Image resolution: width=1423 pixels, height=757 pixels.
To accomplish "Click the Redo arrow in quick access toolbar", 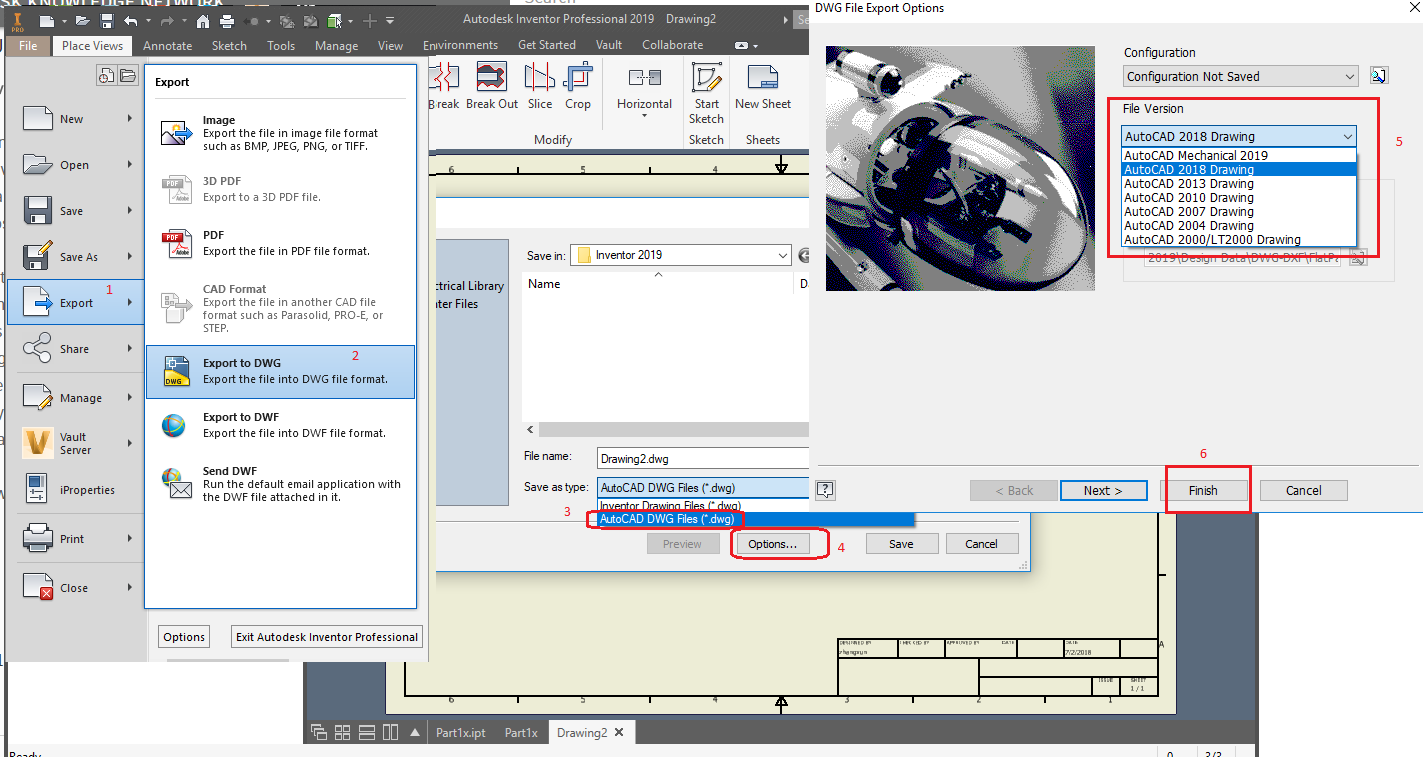I will pyautogui.click(x=166, y=20).
